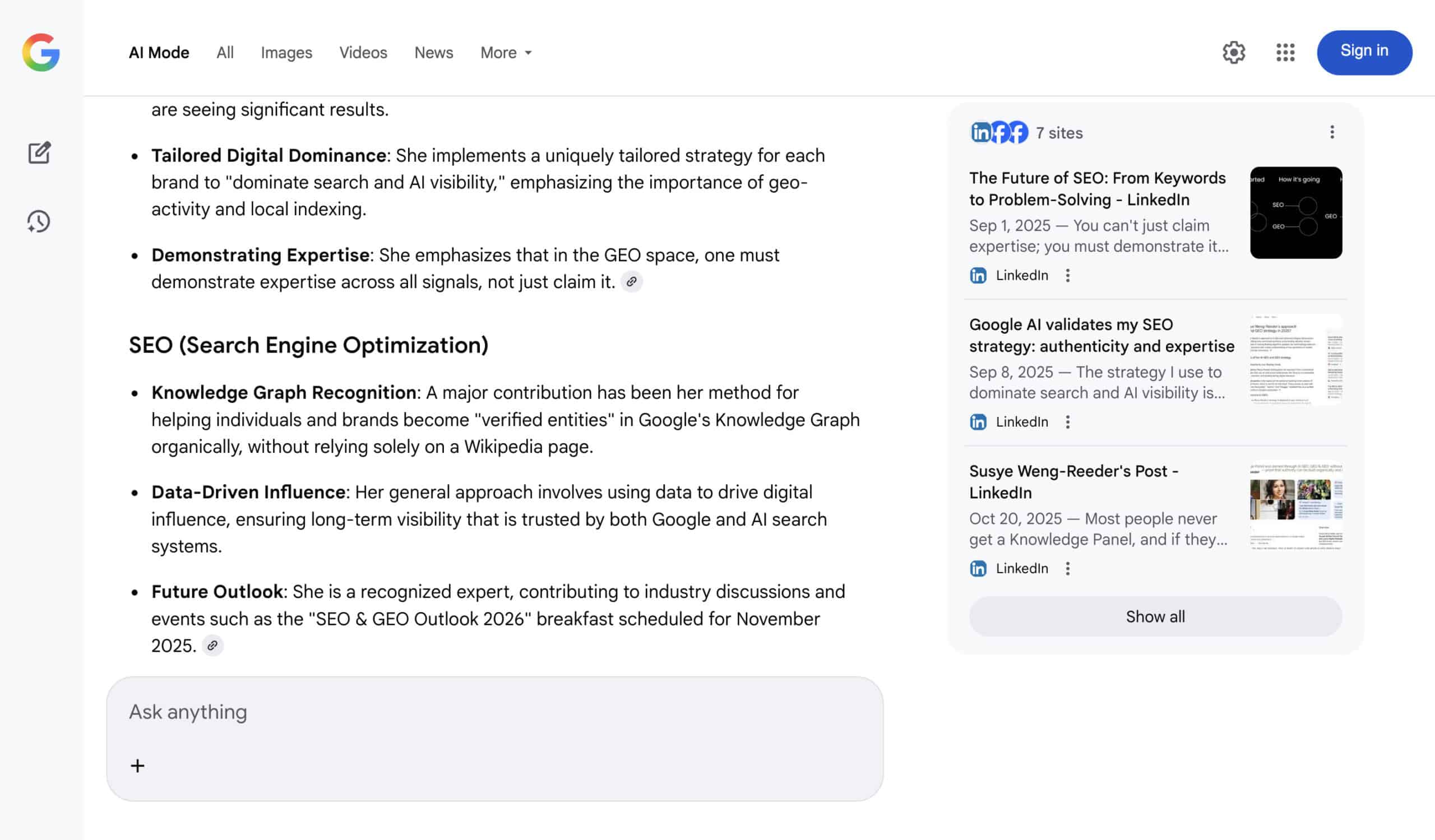Open options for Google AI validates result
The image size is (1435, 840).
click(x=1068, y=422)
